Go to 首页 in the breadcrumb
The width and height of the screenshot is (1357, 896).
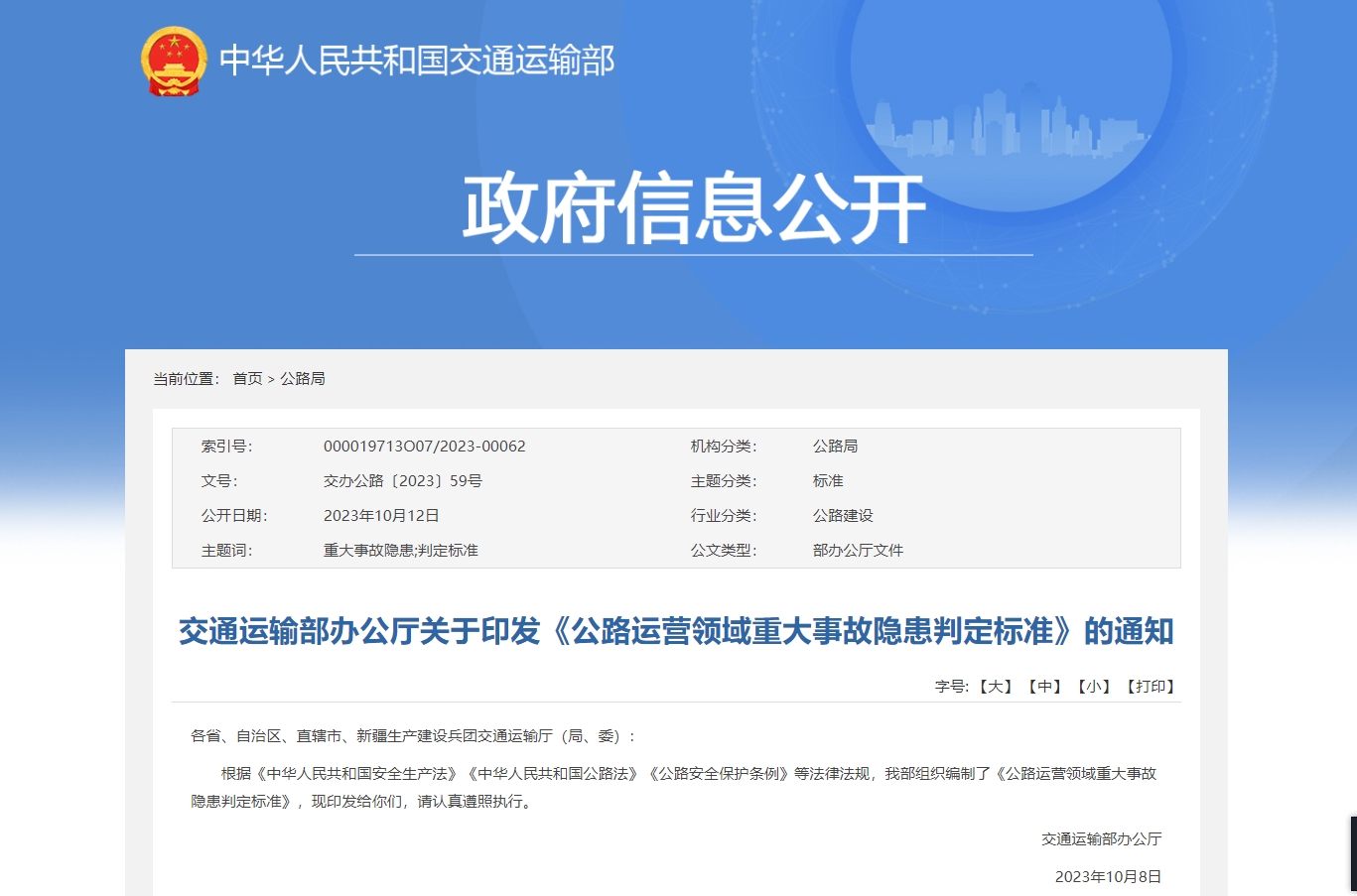247,379
